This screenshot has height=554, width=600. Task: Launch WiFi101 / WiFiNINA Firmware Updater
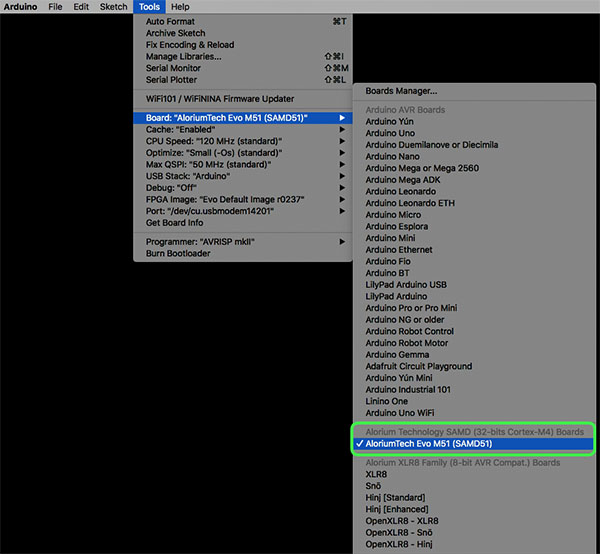[x=243, y=99]
